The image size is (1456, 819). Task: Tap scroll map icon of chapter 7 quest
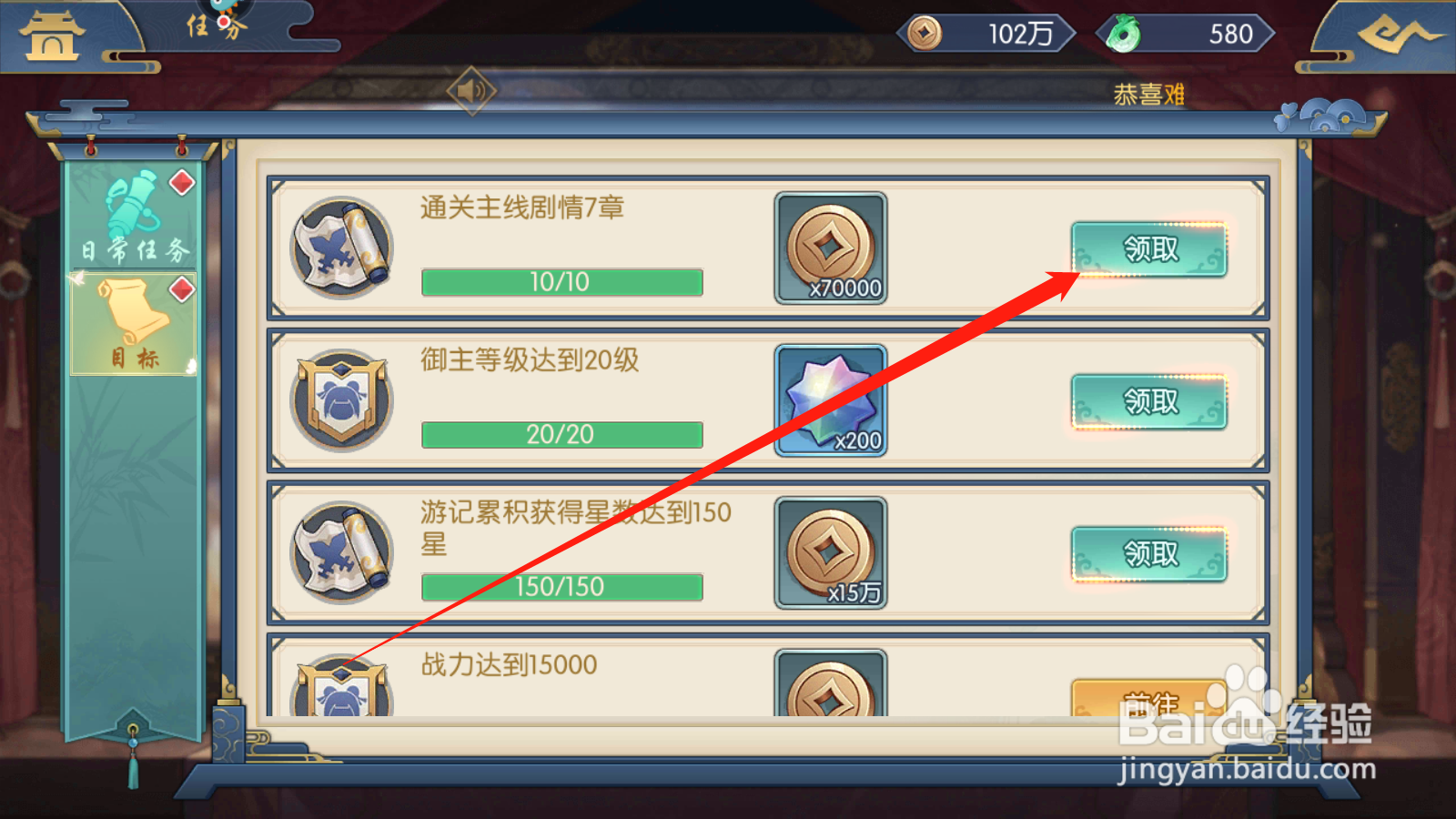(x=341, y=248)
